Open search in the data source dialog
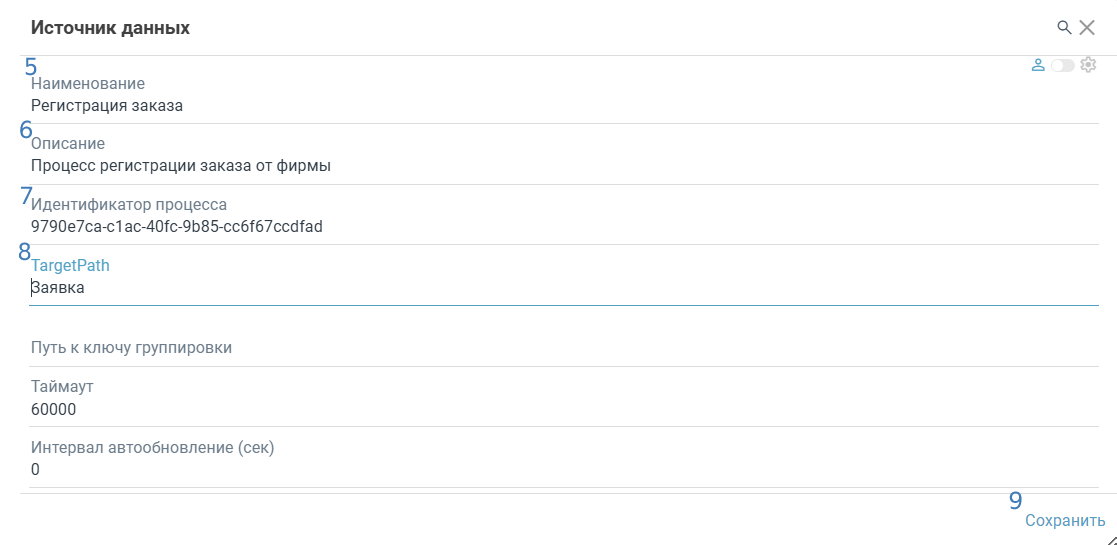This screenshot has width=1117, height=545. (1064, 27)
